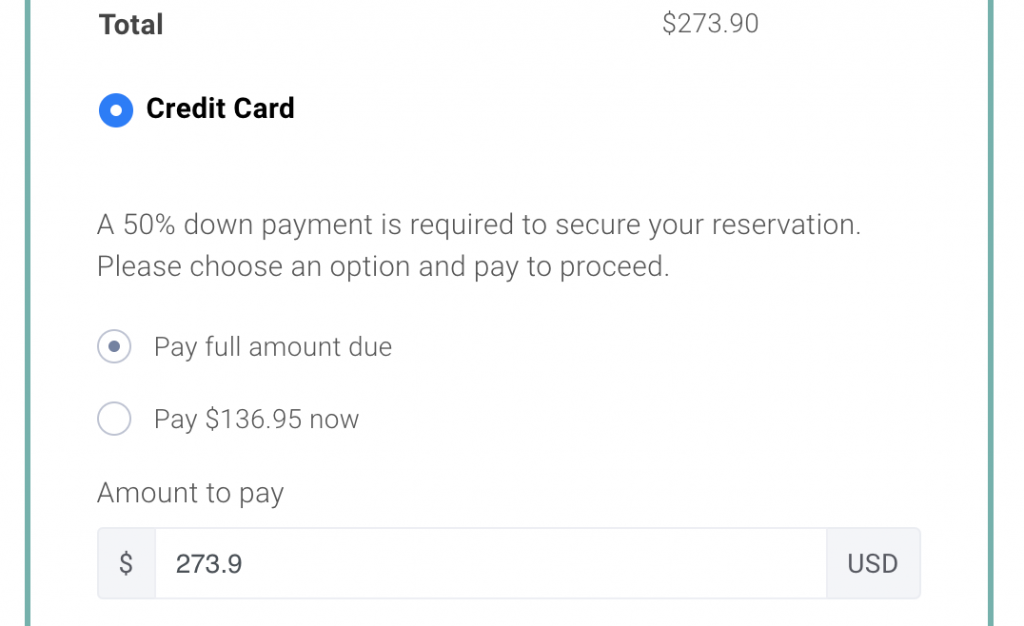This screenshot has height=626, width=1024.
Task: Choose the Pay full amount due radio
Action: [x=114, y=347]
